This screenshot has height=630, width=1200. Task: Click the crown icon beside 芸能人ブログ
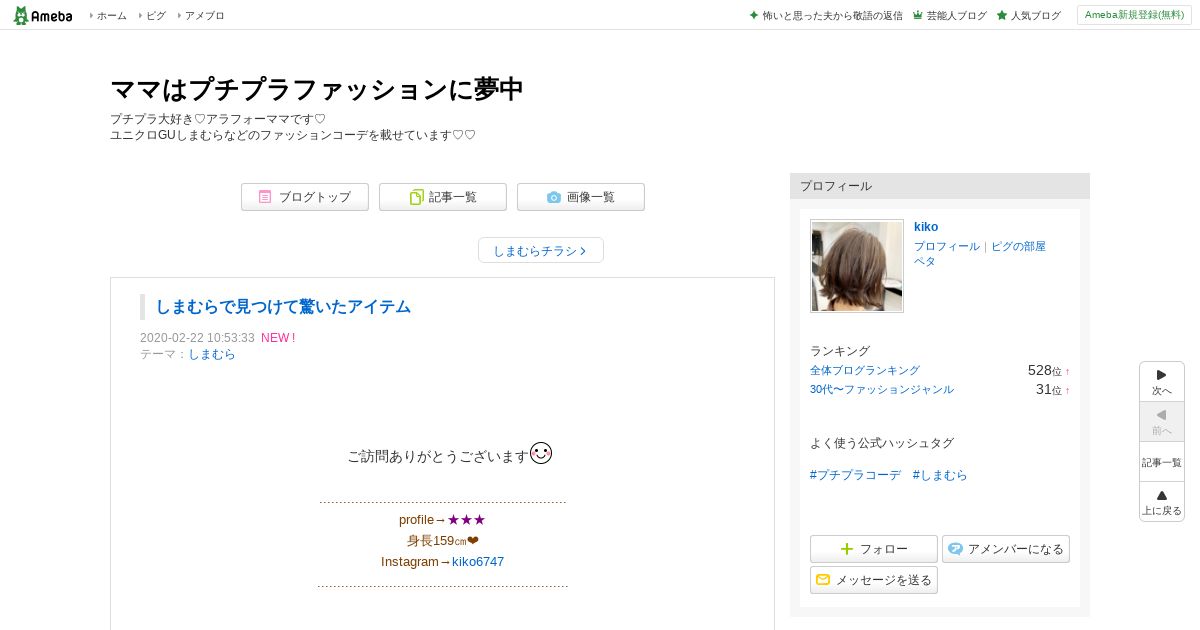point(918,15)
